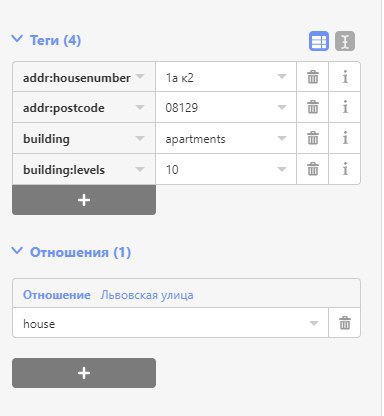
Task: Delete the addr:housenumber tag
Action: click(x=313, y=77)
